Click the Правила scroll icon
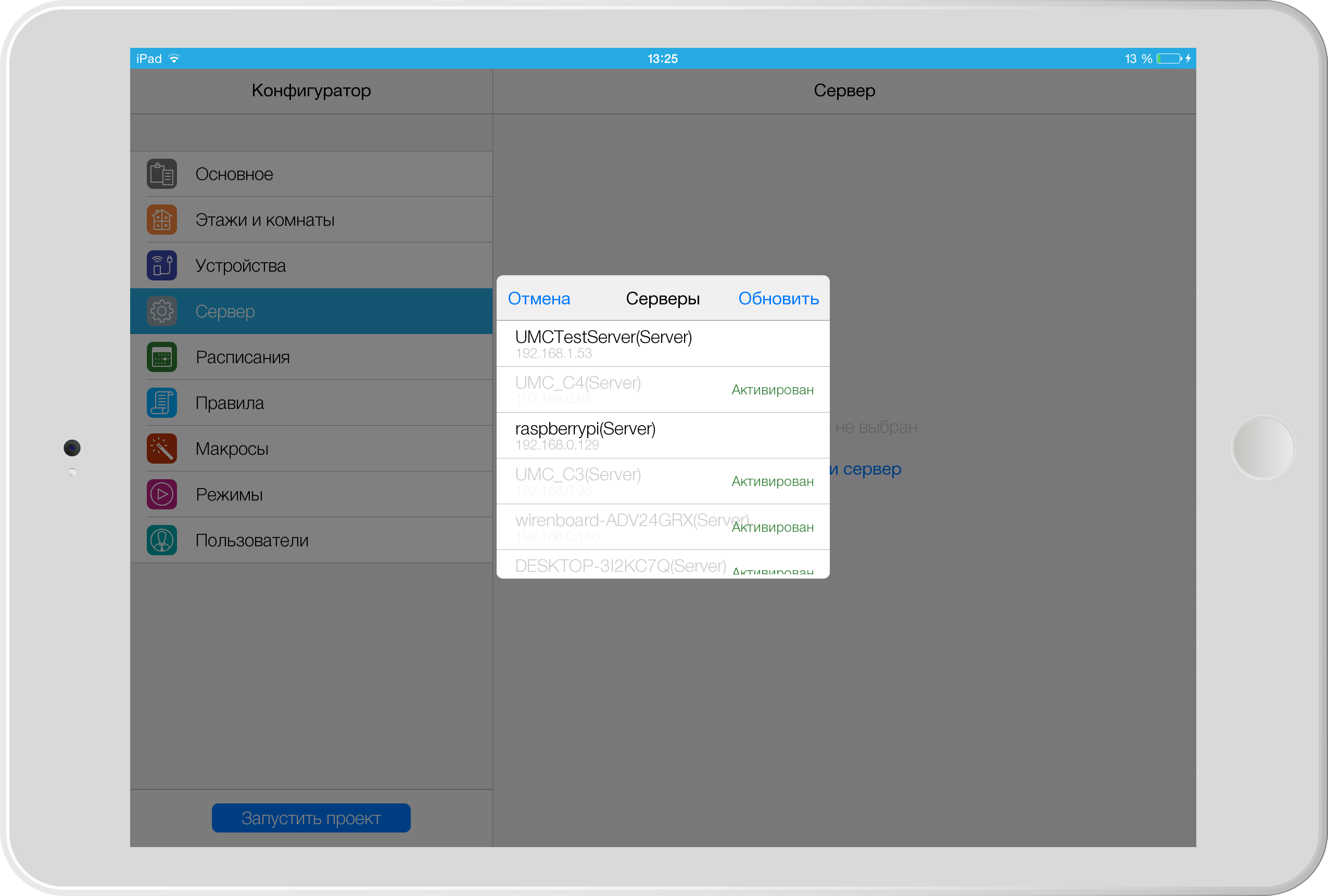 162,403
